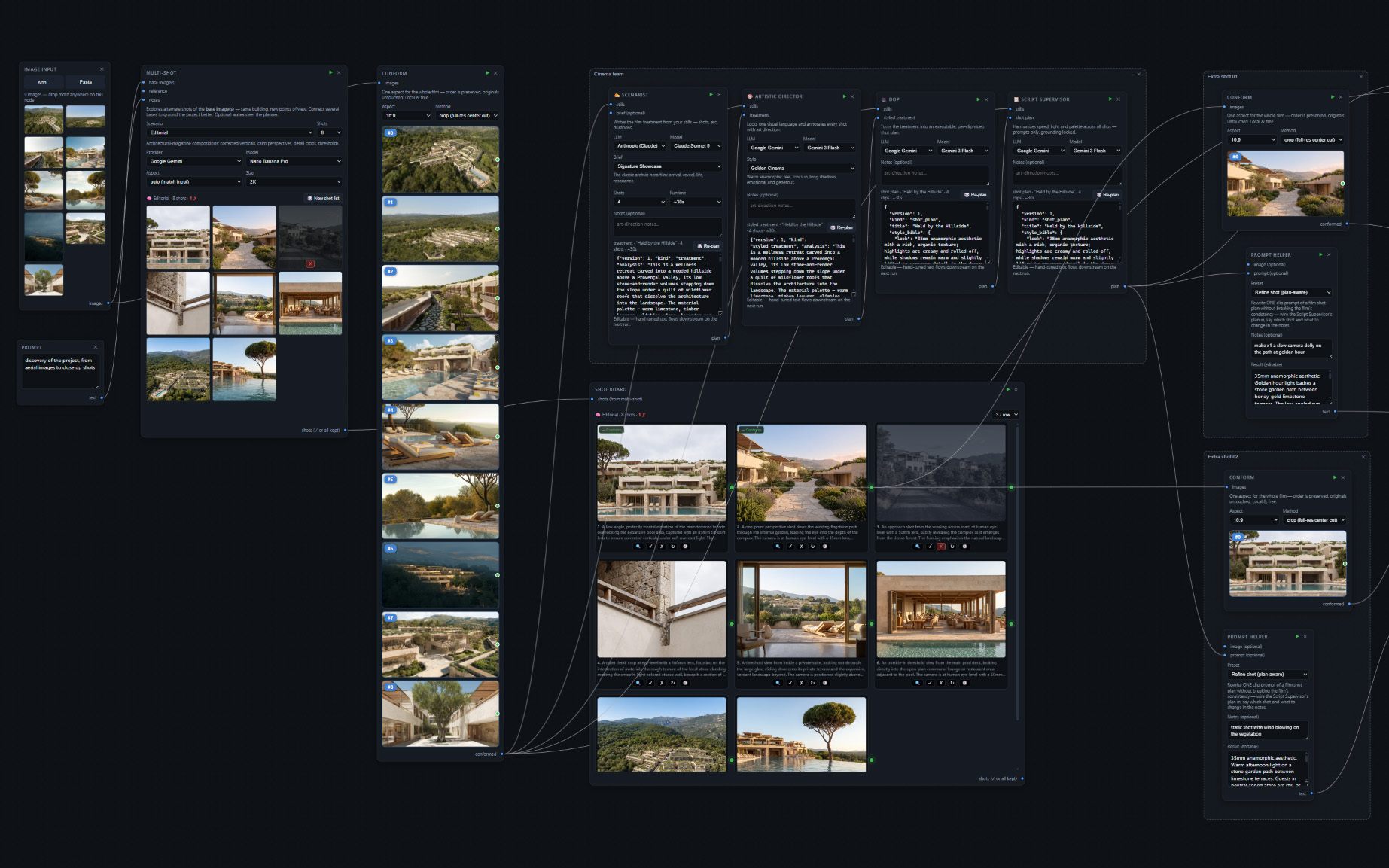1389x868 pixels.
Task: Click the New shot list button in Multi-Shot
Action: [x=324, y=199]
